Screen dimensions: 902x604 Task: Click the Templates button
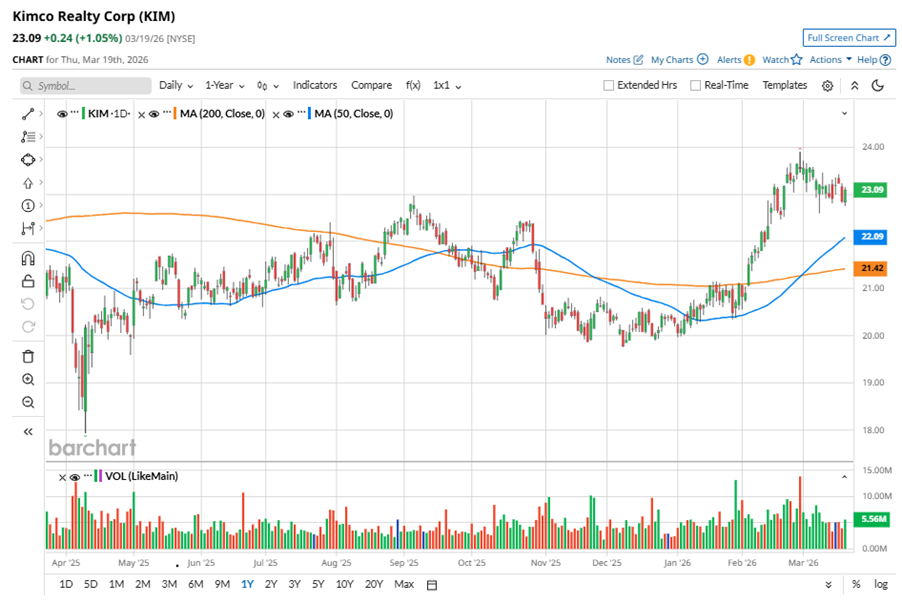[785, 86]
